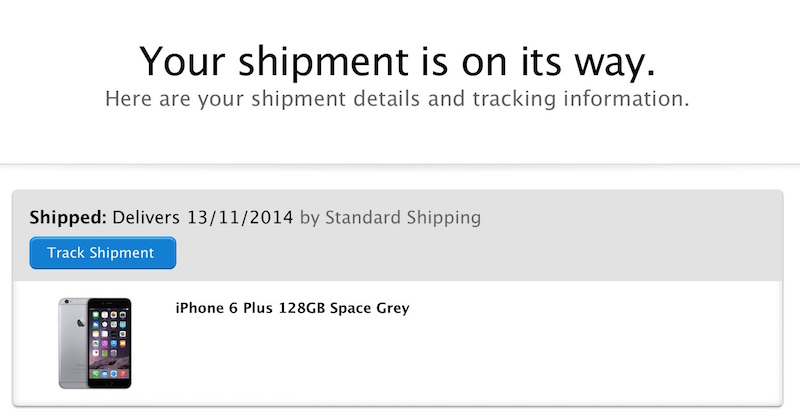800x420 pixels.
Task: Open the iPhone 6 Plus product thumbnail
Action: 95,343
